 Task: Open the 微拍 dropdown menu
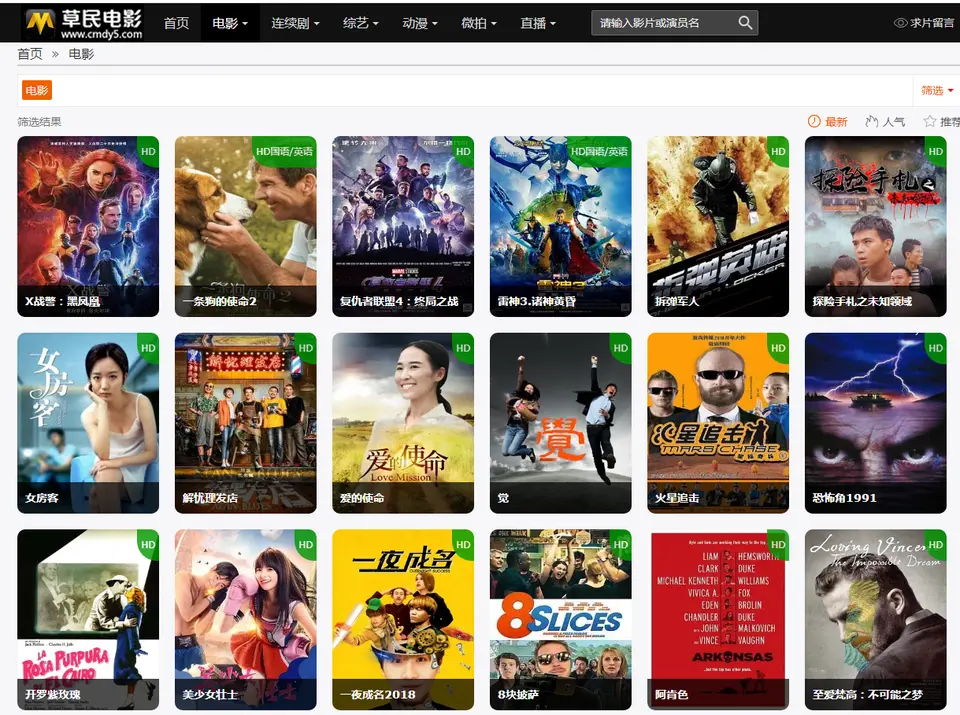(x=479, y=23)
